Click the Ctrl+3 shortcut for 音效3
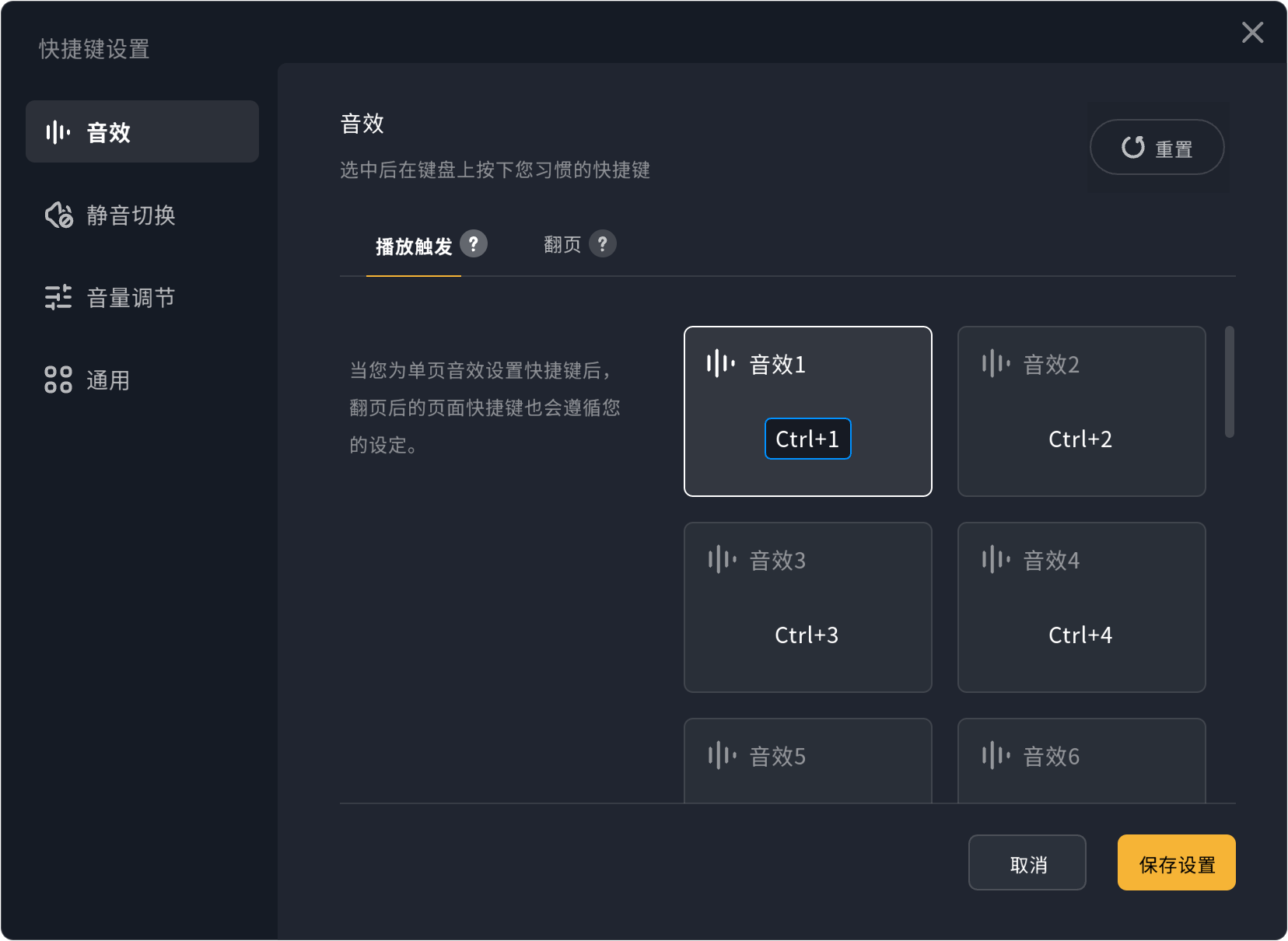Viewport: 1288px width, 941px height. (x=807, y=635)
